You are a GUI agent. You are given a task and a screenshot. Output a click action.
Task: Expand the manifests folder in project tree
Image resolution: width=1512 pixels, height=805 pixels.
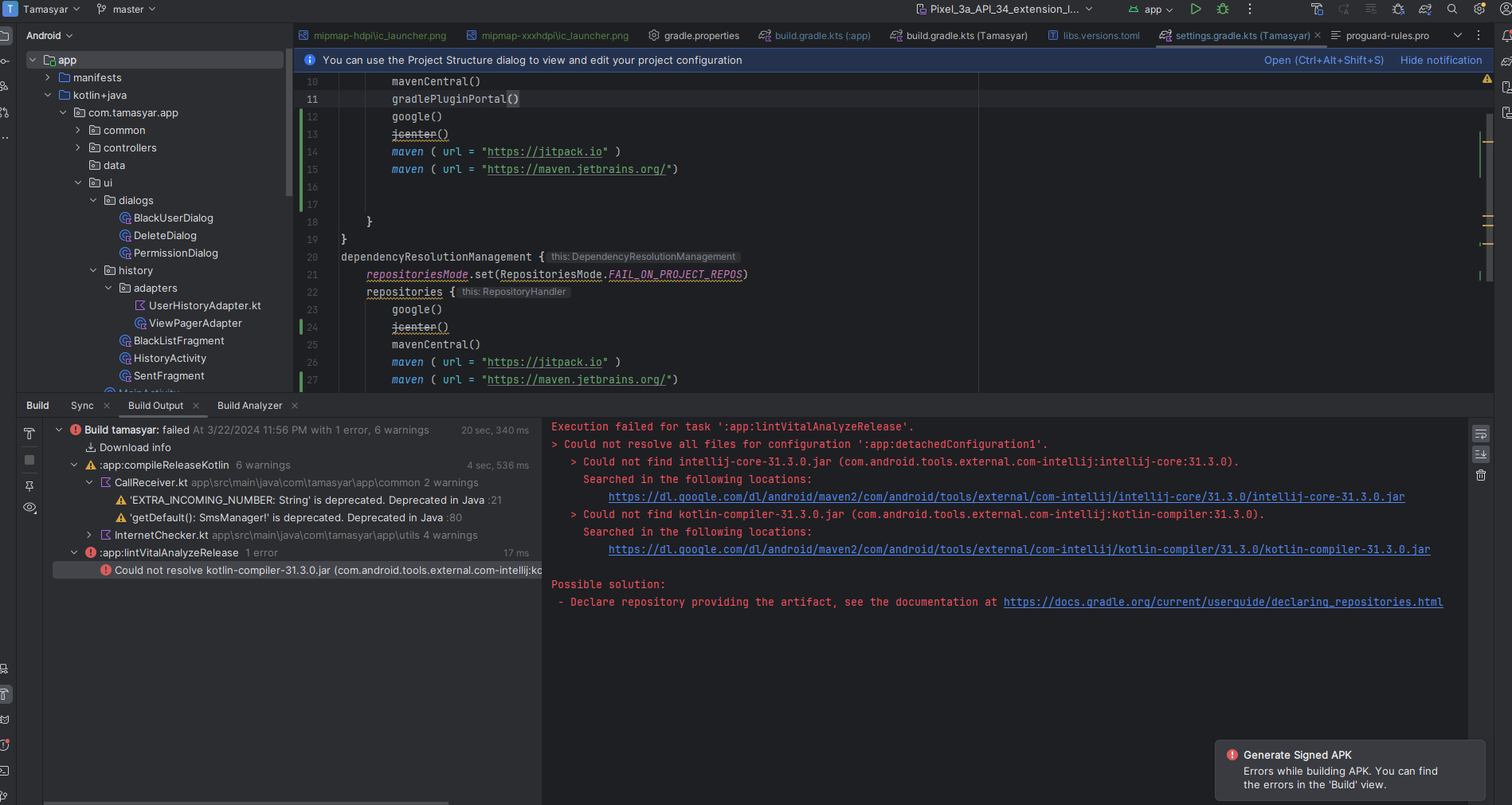(48, 78)
